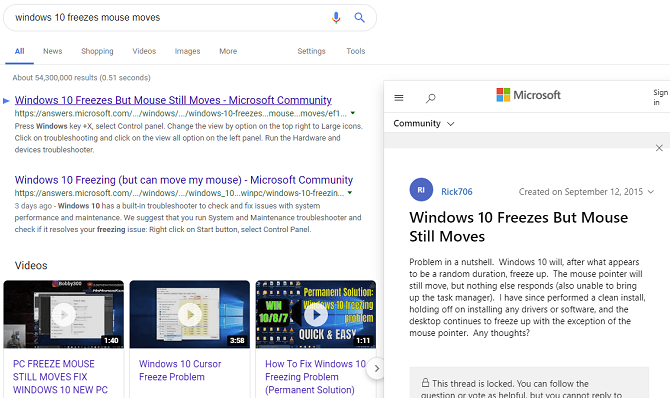Image resolution: width=670 pixels, height=398 pixels.
Task: Click the Microsoft panel search magnifier icon
Action: (x=430, y=98)
